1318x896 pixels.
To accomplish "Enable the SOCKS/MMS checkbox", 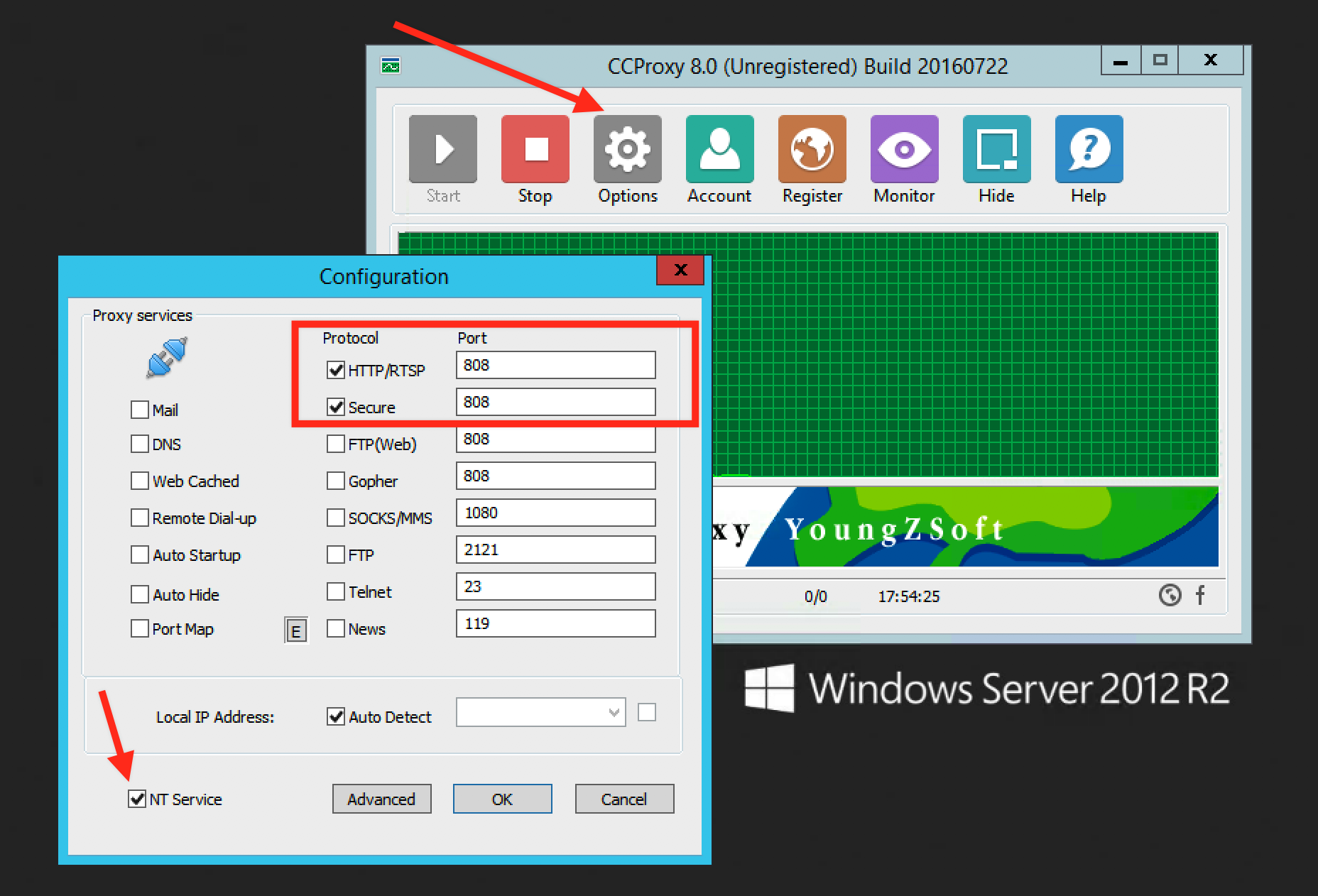I will click(335, 518).
